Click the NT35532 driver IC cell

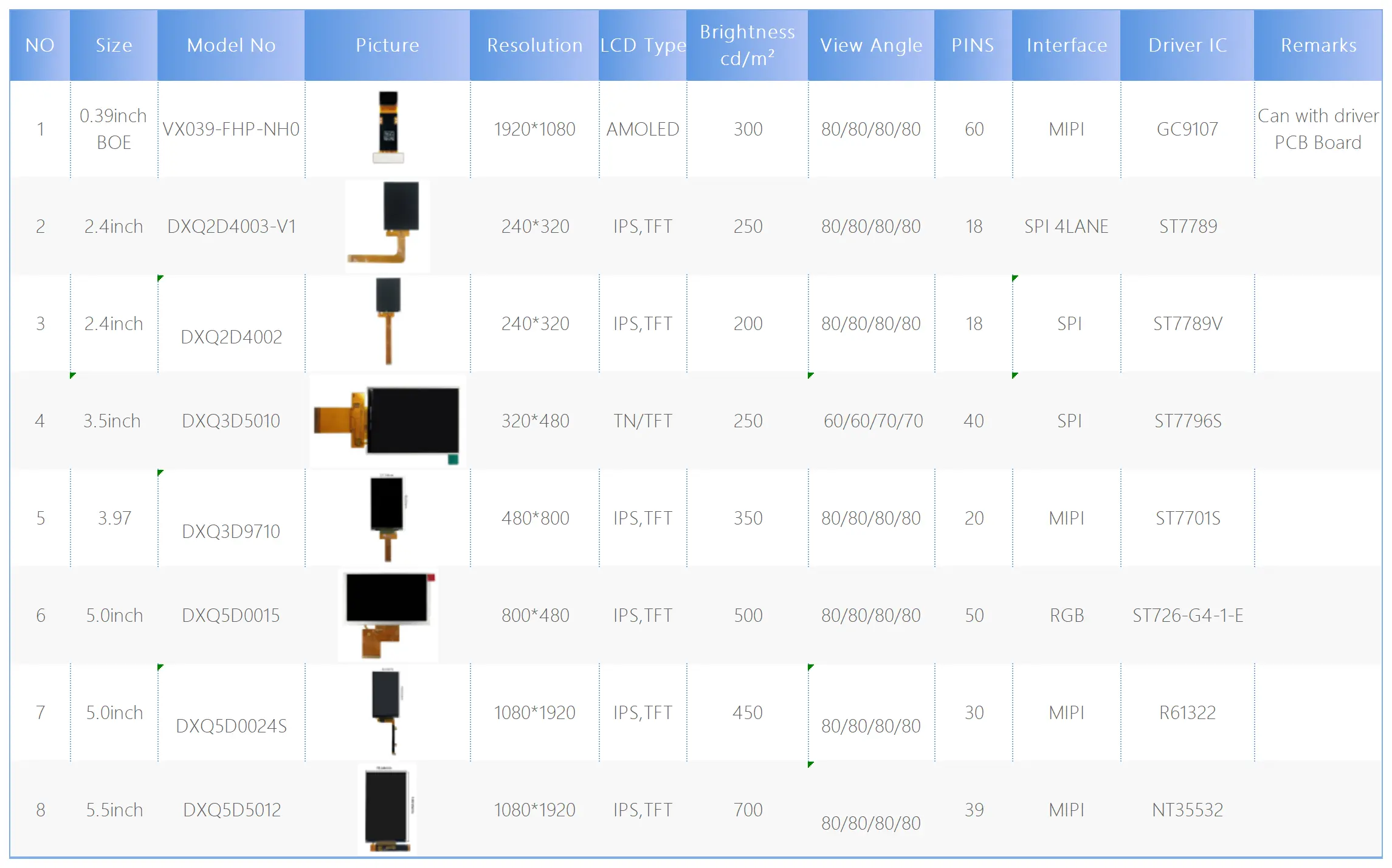point(1187,810)
